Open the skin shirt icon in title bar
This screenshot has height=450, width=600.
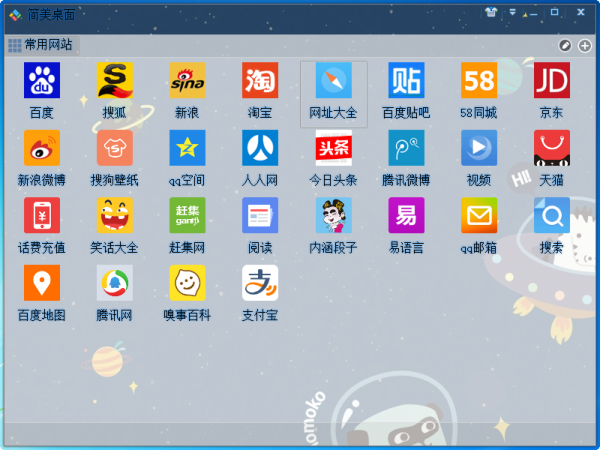[x=491, y=12]
